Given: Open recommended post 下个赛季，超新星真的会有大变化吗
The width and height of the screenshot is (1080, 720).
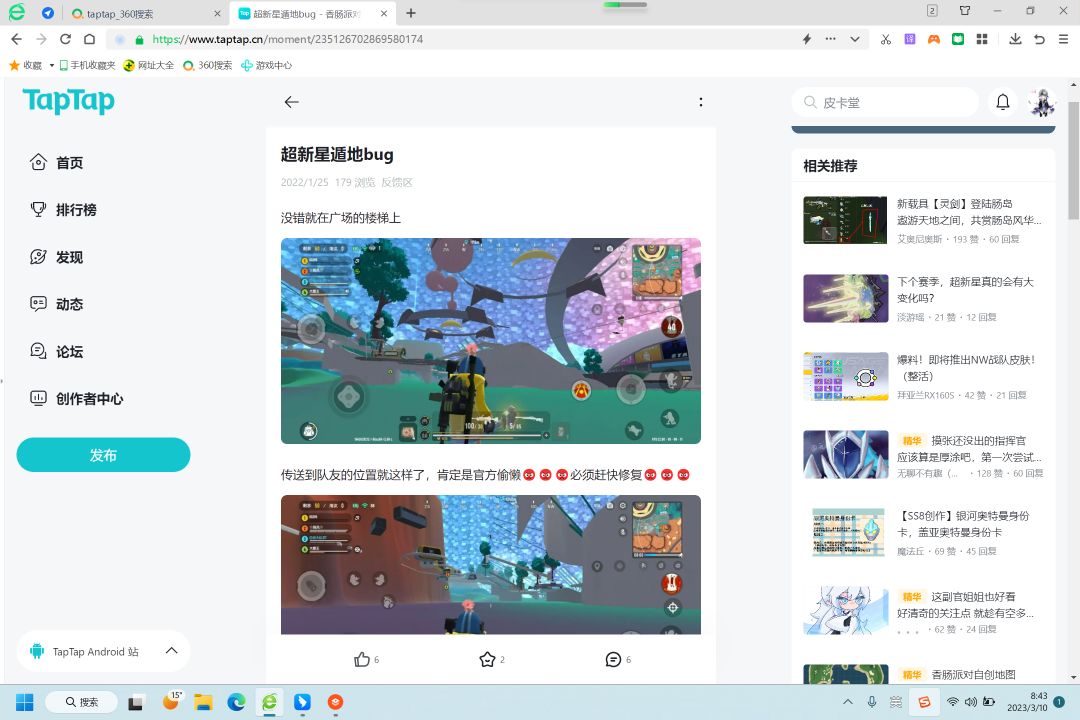Looking at the screenshot, I should coord(965,290).
